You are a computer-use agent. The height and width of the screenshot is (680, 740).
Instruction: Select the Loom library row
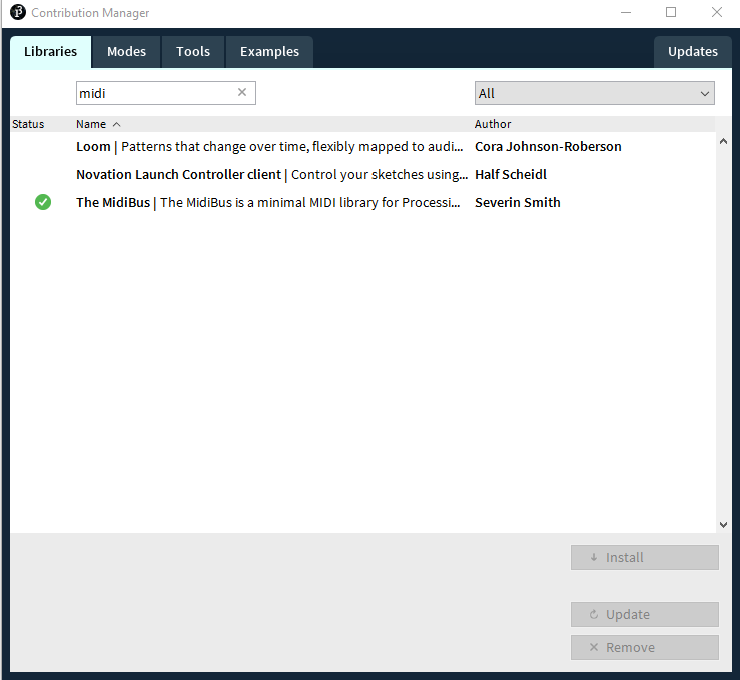(x=362, y=147)
